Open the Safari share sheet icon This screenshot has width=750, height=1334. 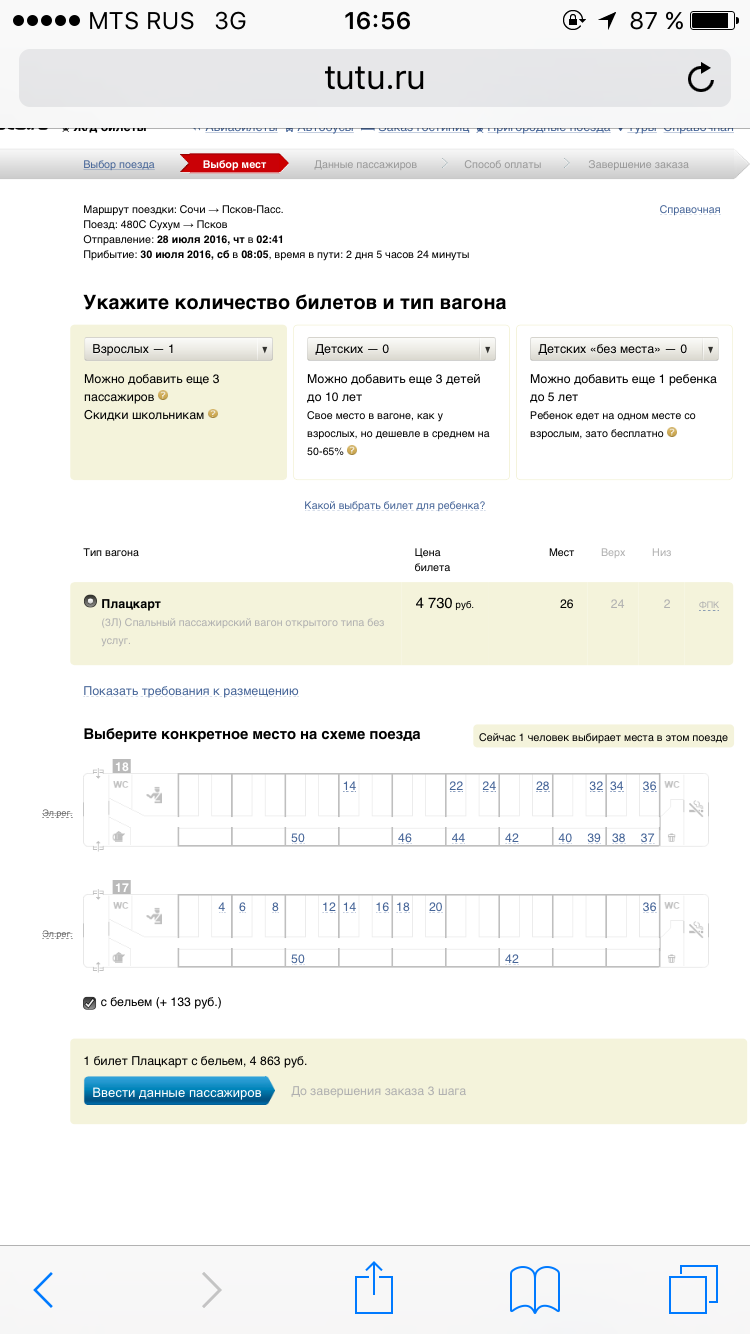click(374, 1288)
